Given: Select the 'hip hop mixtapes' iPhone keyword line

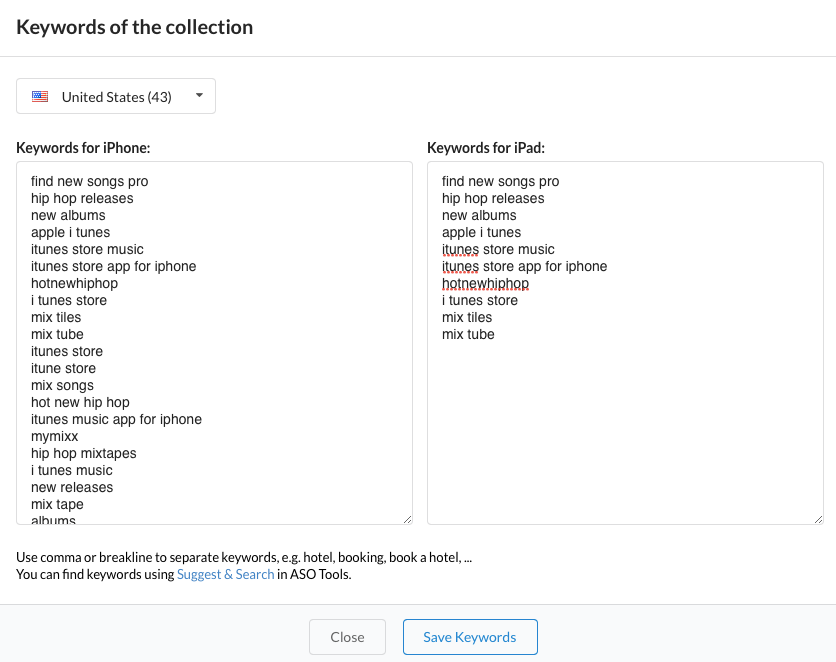Looking at the screenshot, I should pyautogui.click(x=83, y=453).
